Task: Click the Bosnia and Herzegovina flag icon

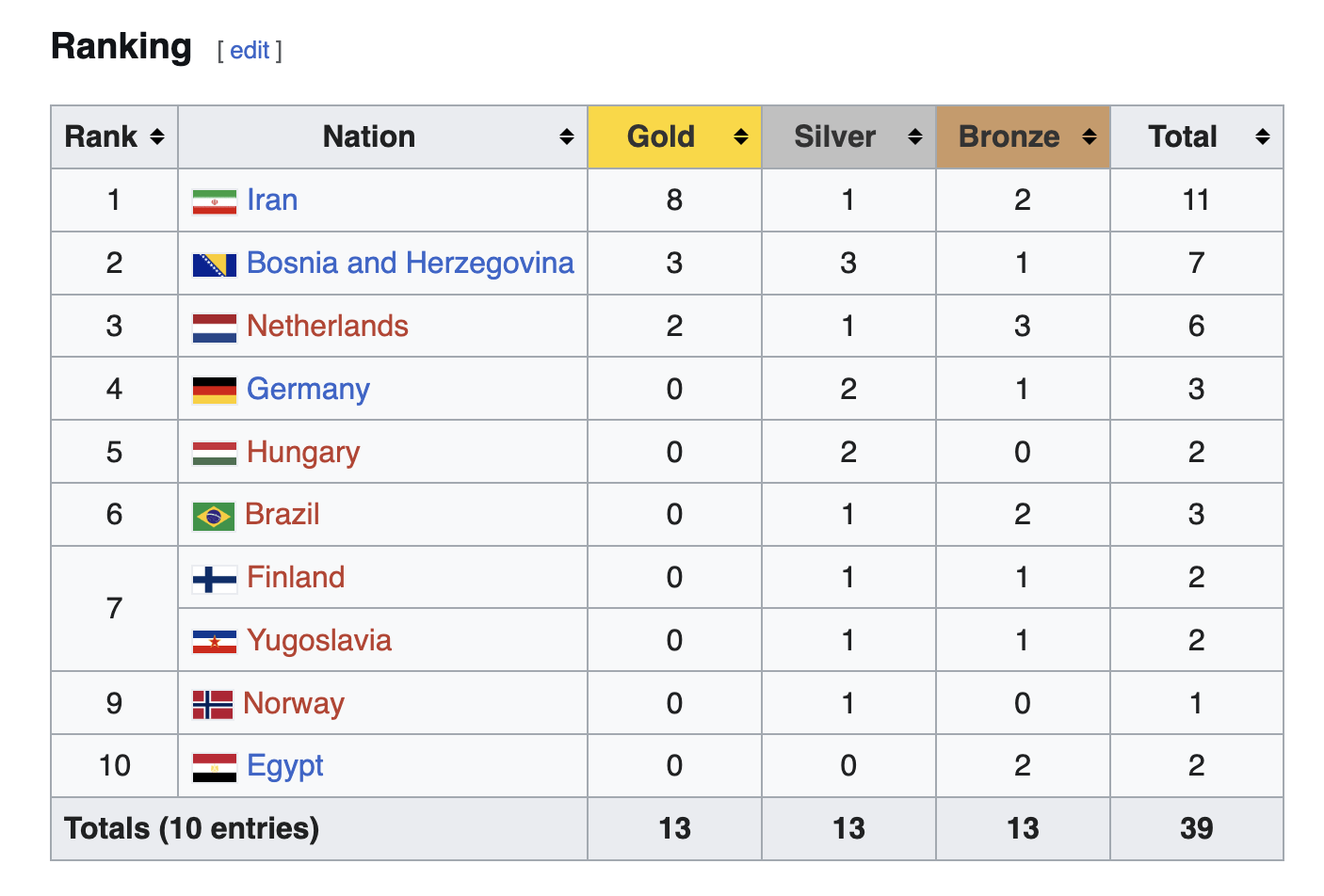Action: (x=214, y=264)
